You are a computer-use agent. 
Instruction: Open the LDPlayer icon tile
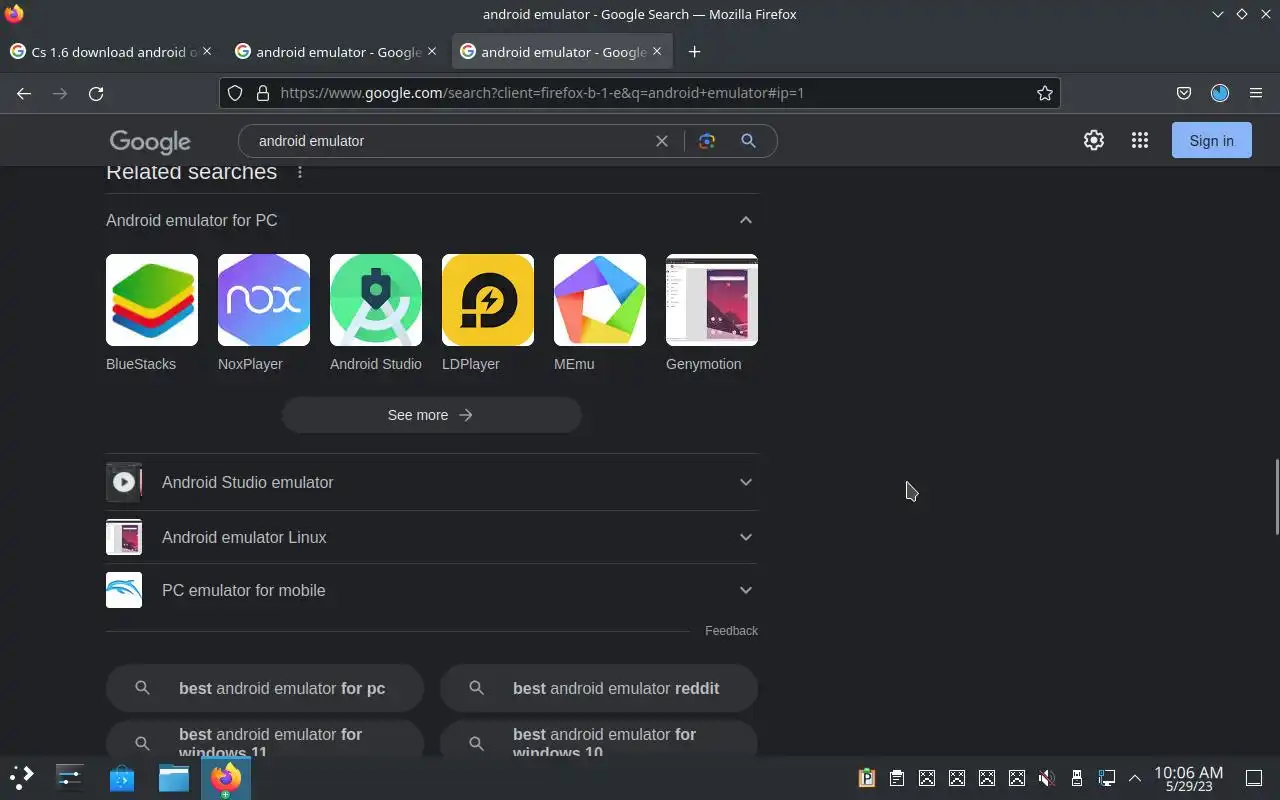tap(488, 300)
